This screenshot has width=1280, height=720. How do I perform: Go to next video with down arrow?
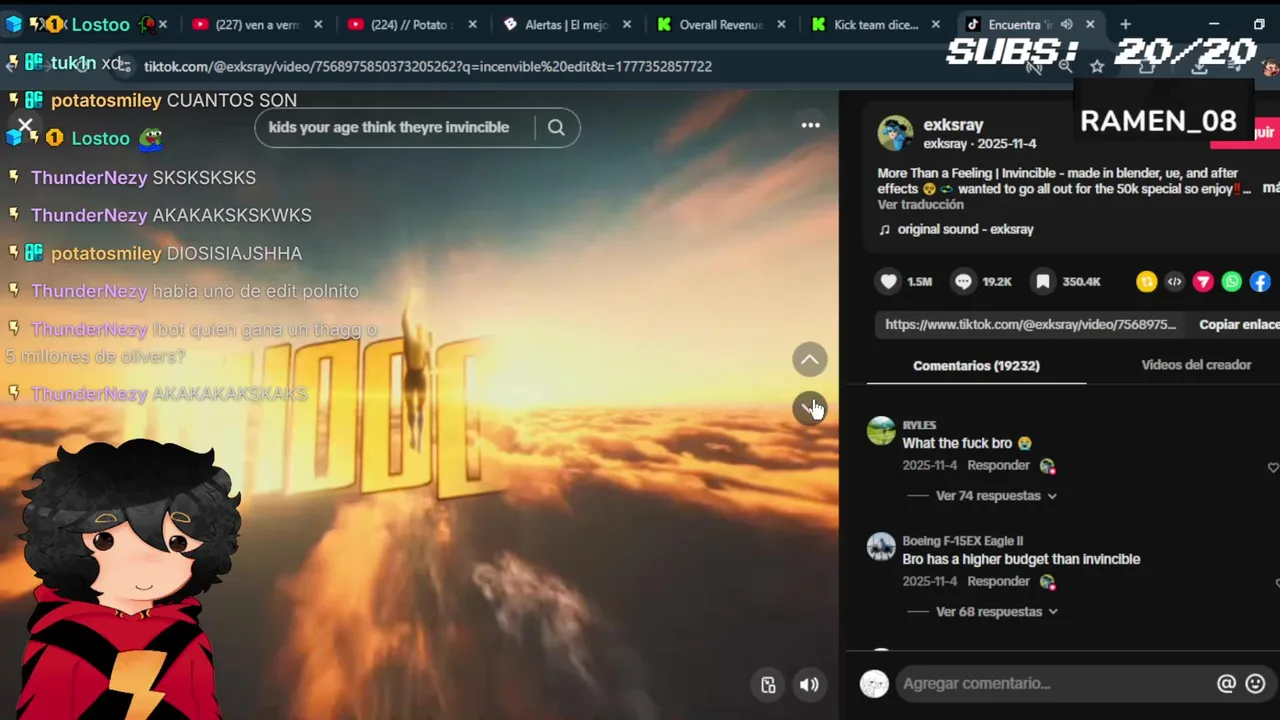[810, 407]
